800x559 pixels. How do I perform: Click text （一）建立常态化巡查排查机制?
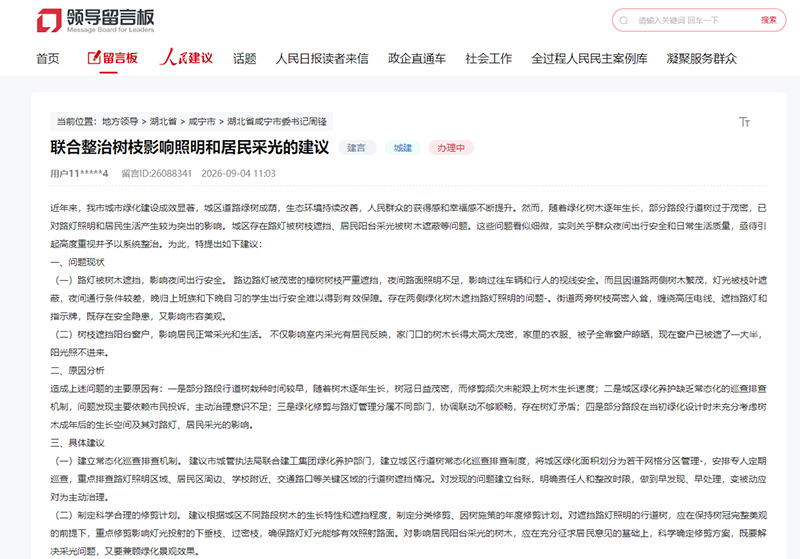(x=114, y=461)
